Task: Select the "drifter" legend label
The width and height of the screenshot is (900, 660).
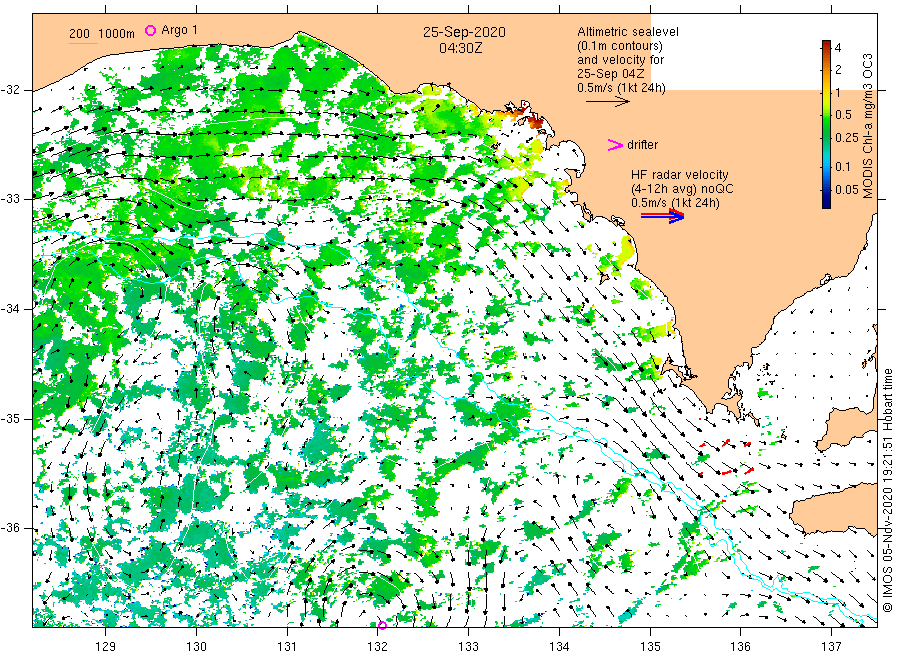Action: (x=642, y=145)
